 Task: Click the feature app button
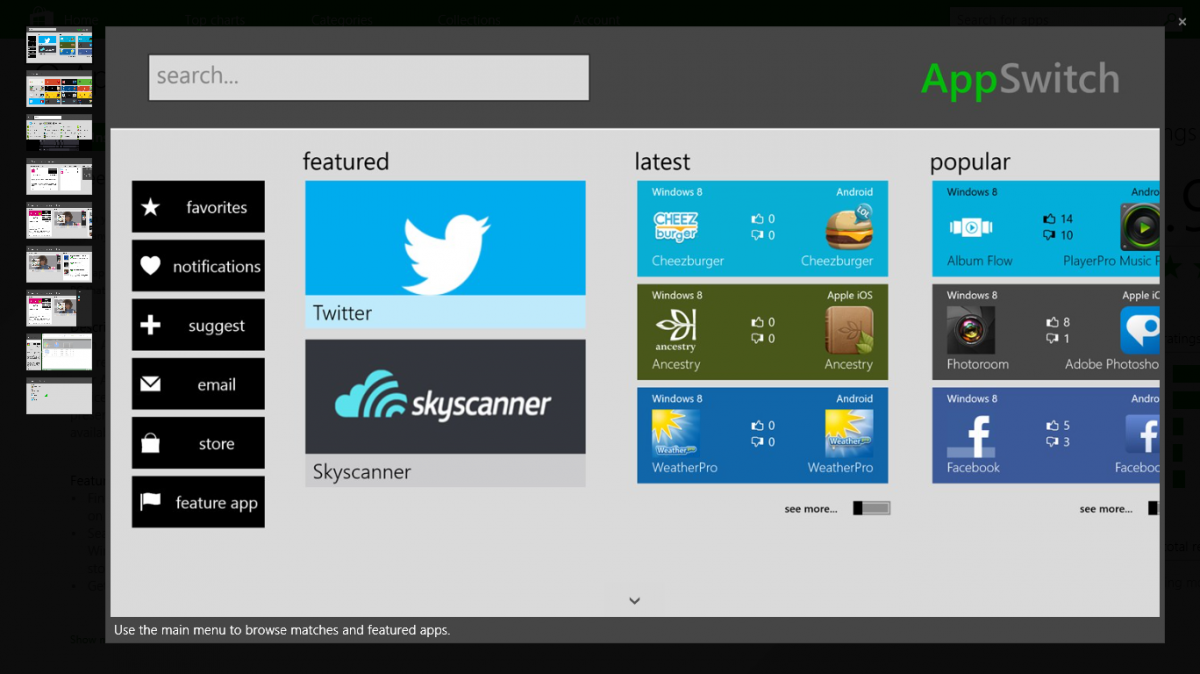click(198, 502)
